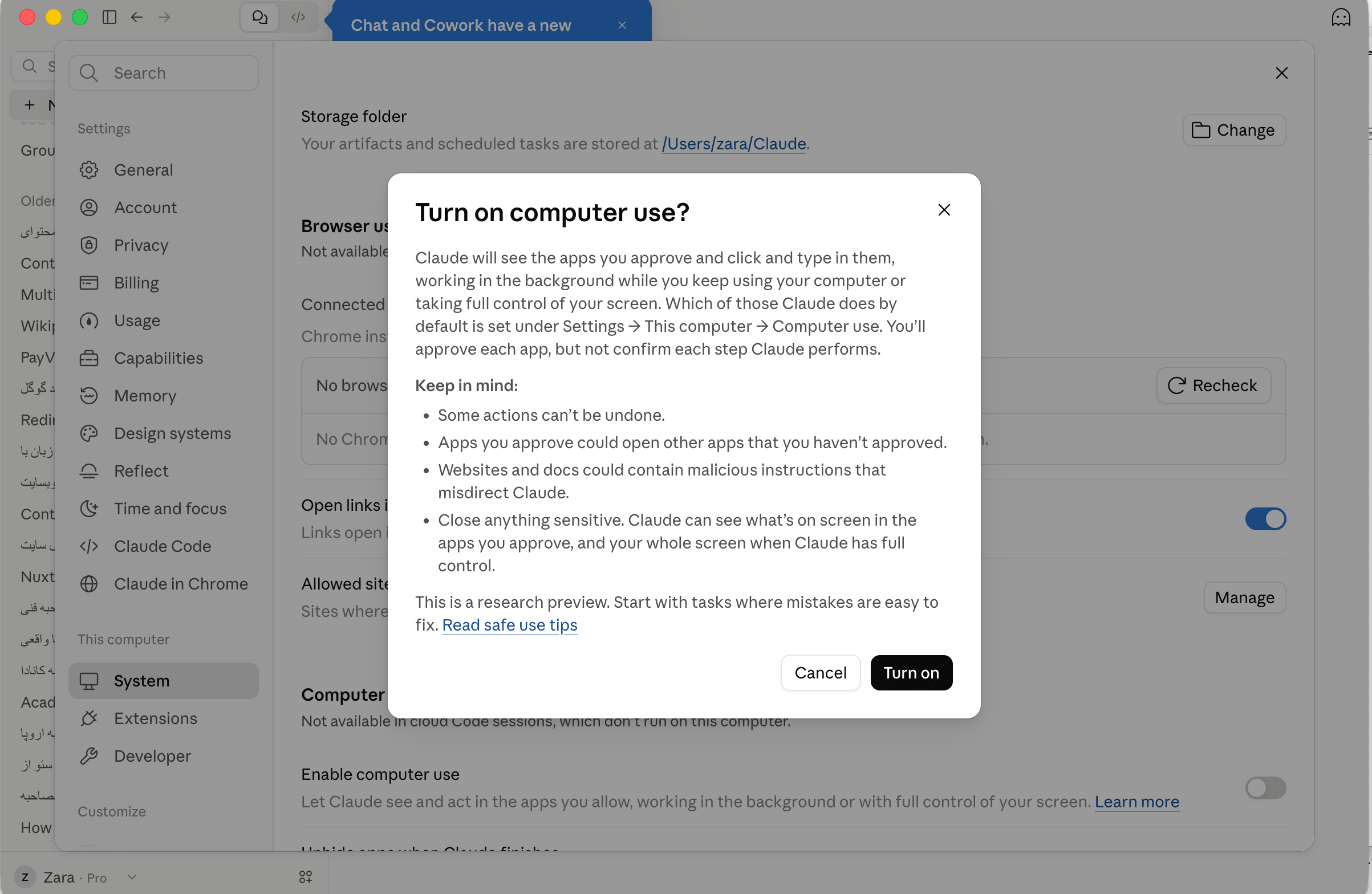Click the Extensions plug icon

[89, 718]
